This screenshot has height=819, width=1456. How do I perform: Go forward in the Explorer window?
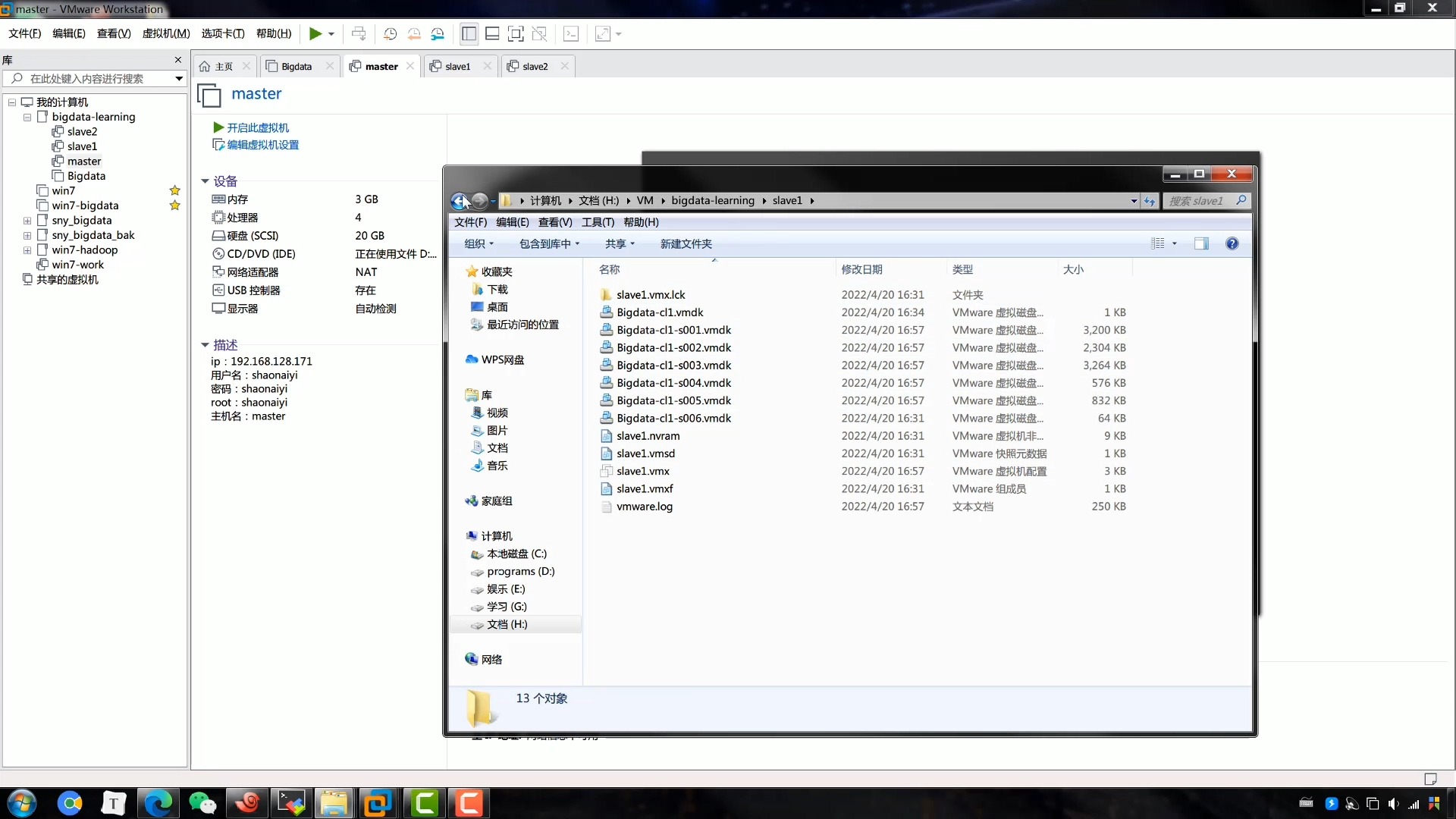(479, 201)
